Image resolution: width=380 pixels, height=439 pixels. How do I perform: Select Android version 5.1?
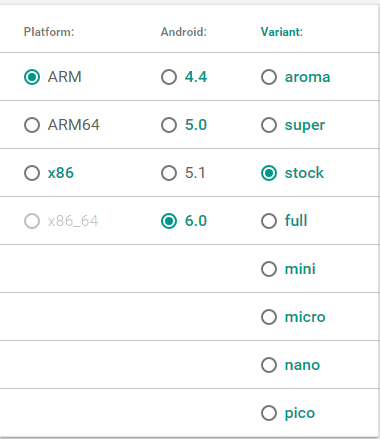click(x=169, y=173)
